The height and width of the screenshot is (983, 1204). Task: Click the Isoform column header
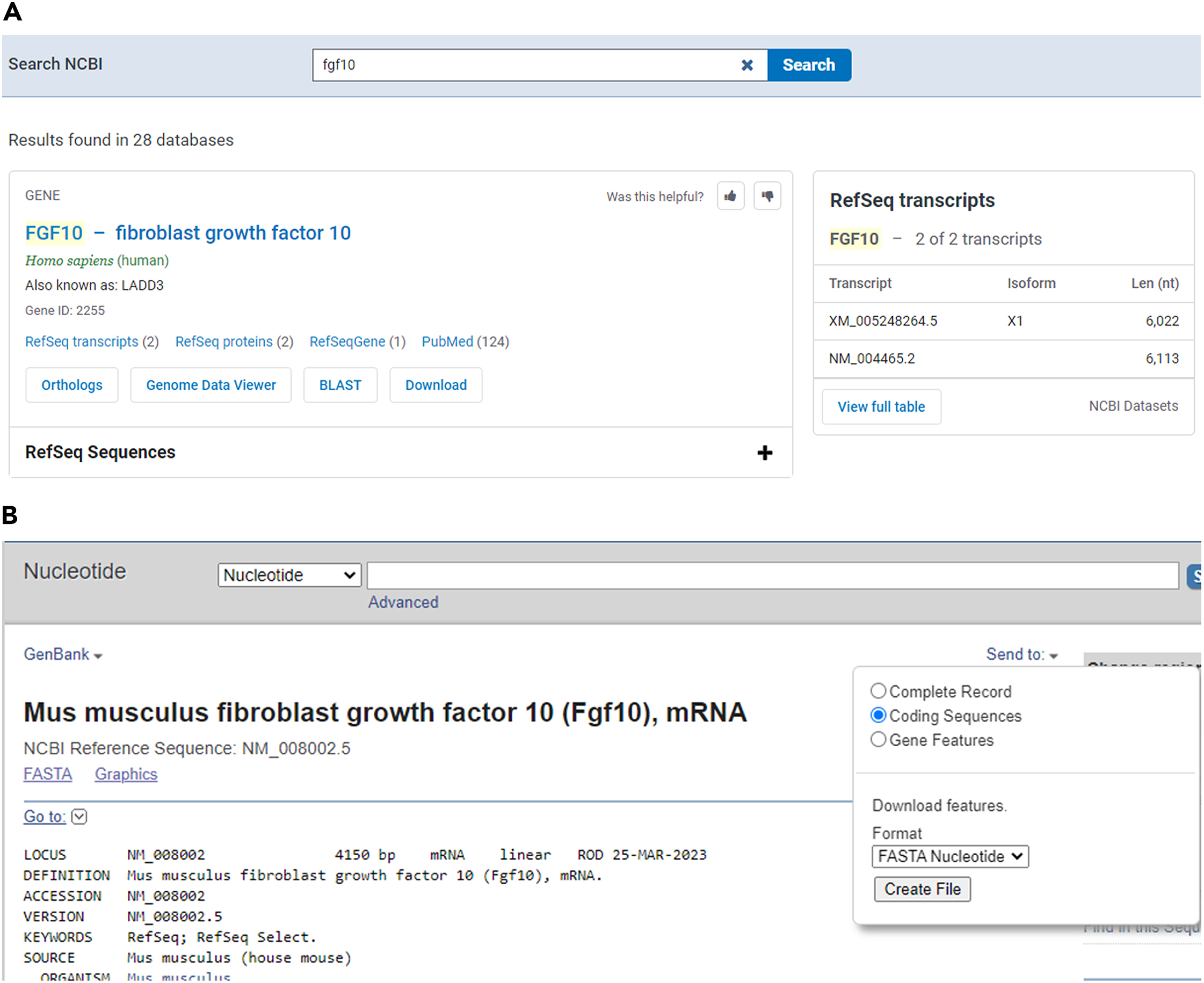click(x=1031, y=283)
